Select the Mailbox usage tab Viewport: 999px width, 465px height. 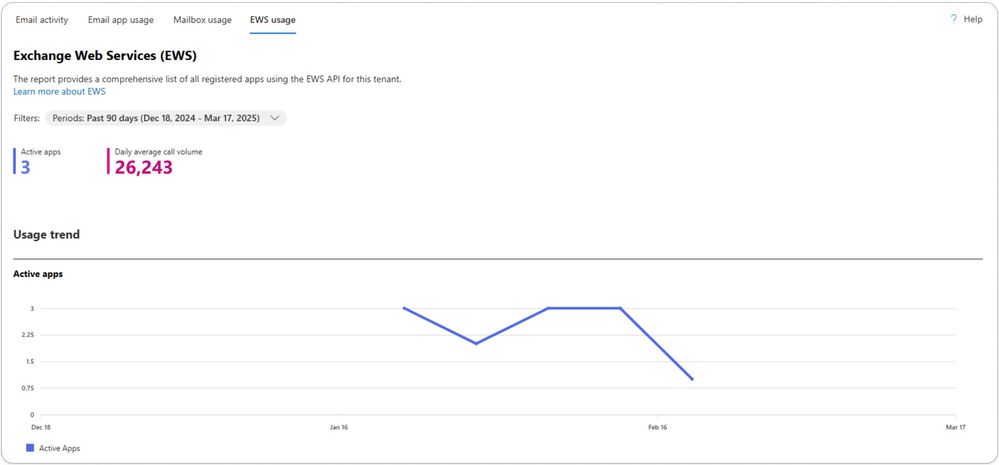(203, 20)
